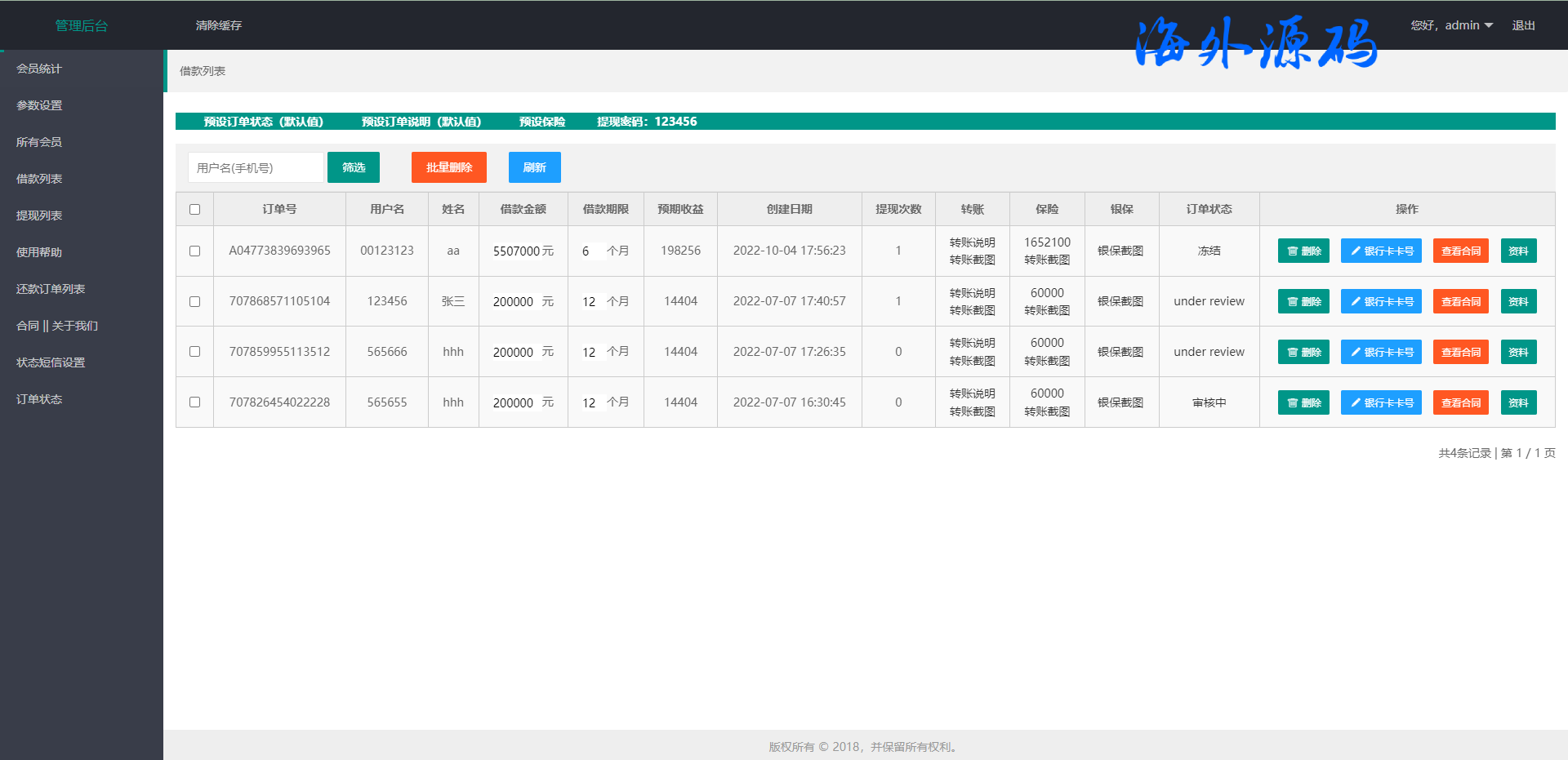Image resolution: width=1568 pixels, height=760 pixels.
Task: Open 提现列表 in the sidebar
Action: click(x=39, y=216)
